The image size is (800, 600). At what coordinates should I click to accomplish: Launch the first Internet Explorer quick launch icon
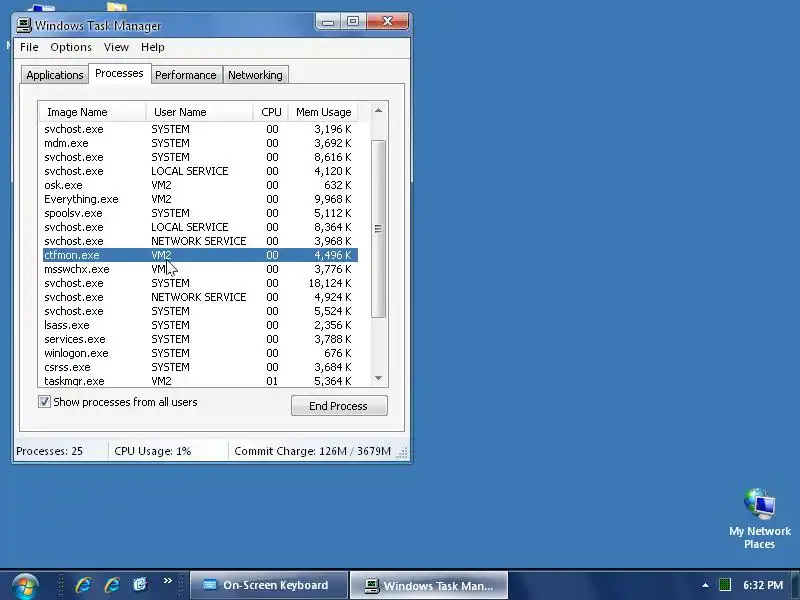point(83,585)
